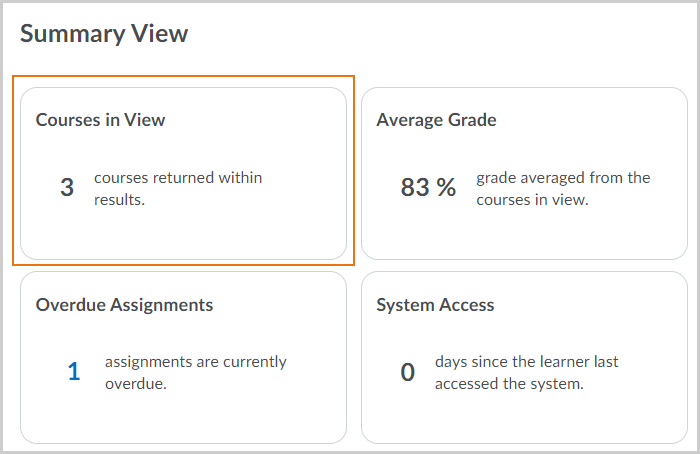This screenshot has height=454, width=700.
Task: Click the Overdue Assignments title text
Action: click(x=124, y=305)
